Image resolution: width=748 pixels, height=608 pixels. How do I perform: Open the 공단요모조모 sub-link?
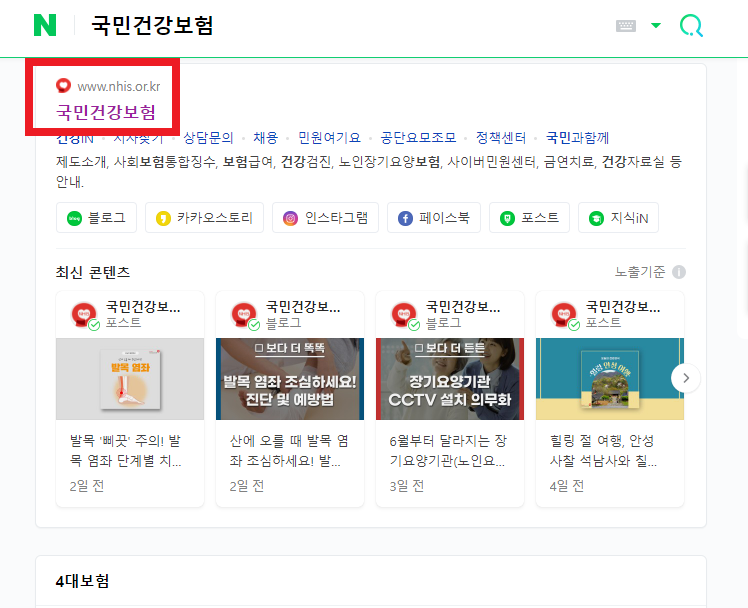tap(418, 138)
